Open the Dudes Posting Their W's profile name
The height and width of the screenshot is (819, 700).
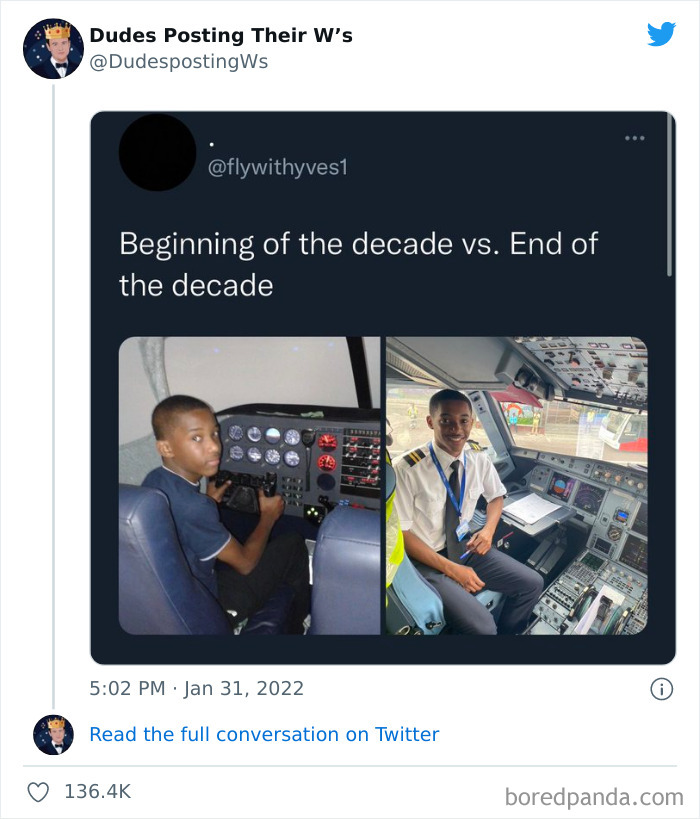coord(221,36)
